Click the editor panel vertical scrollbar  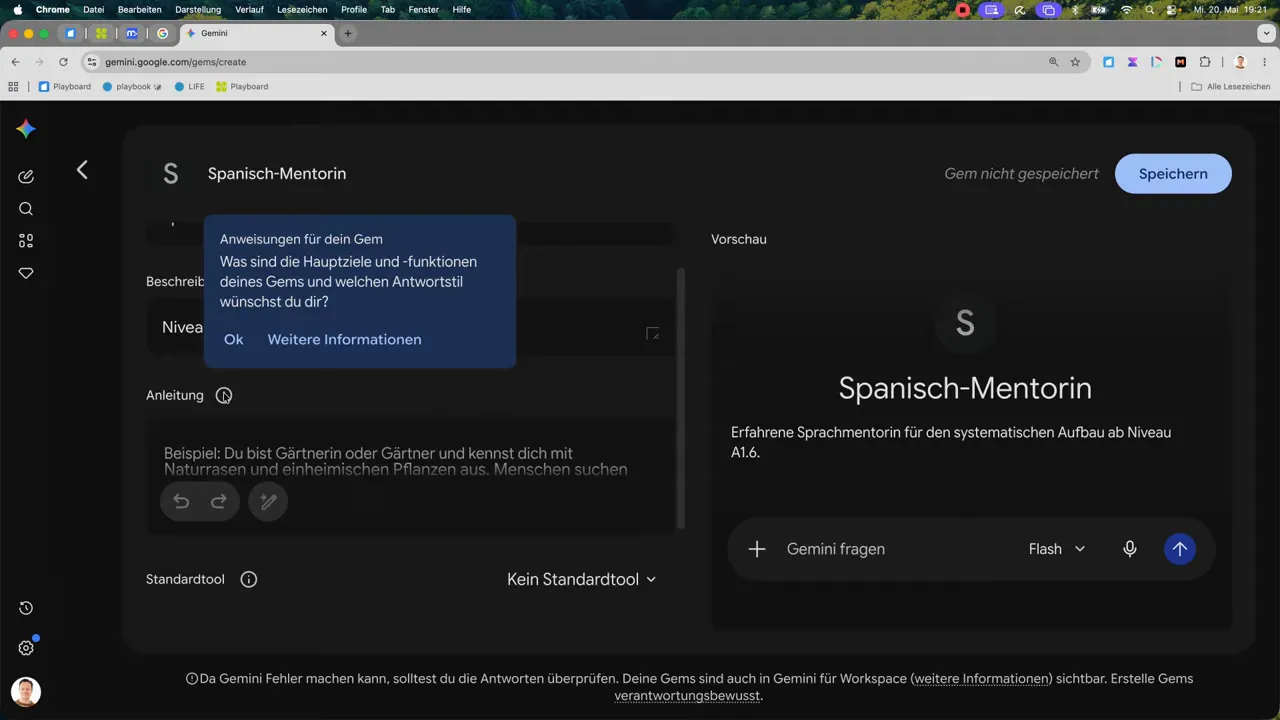click(x=681, y=398)
